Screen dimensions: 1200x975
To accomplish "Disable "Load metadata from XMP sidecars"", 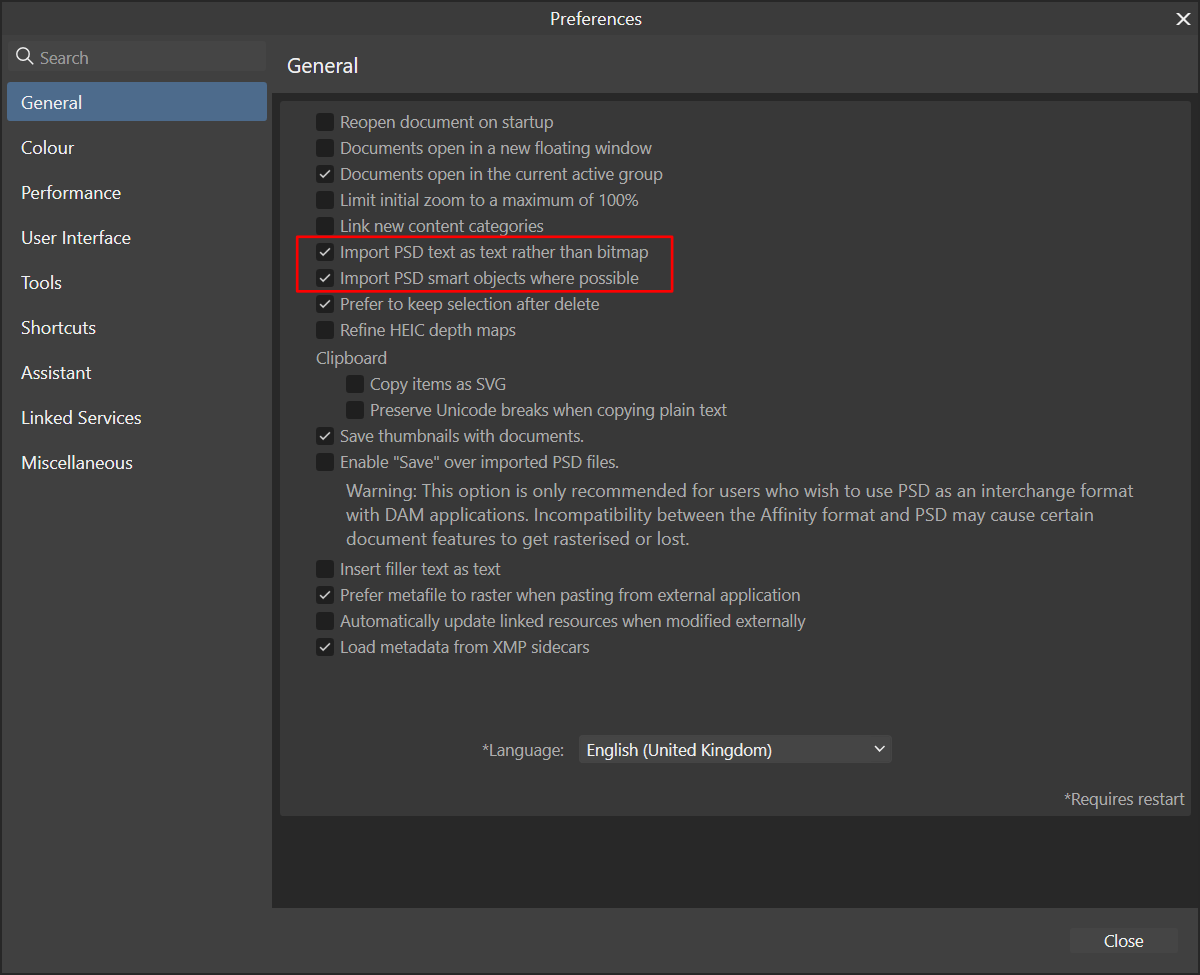I will [x=325, y=646].
